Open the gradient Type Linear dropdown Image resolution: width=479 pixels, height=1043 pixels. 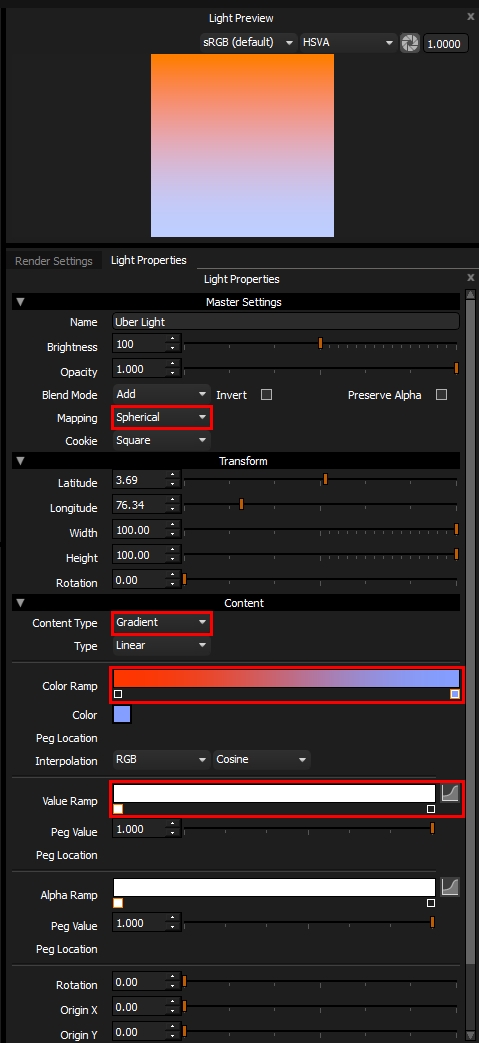[x=162, y=645]
